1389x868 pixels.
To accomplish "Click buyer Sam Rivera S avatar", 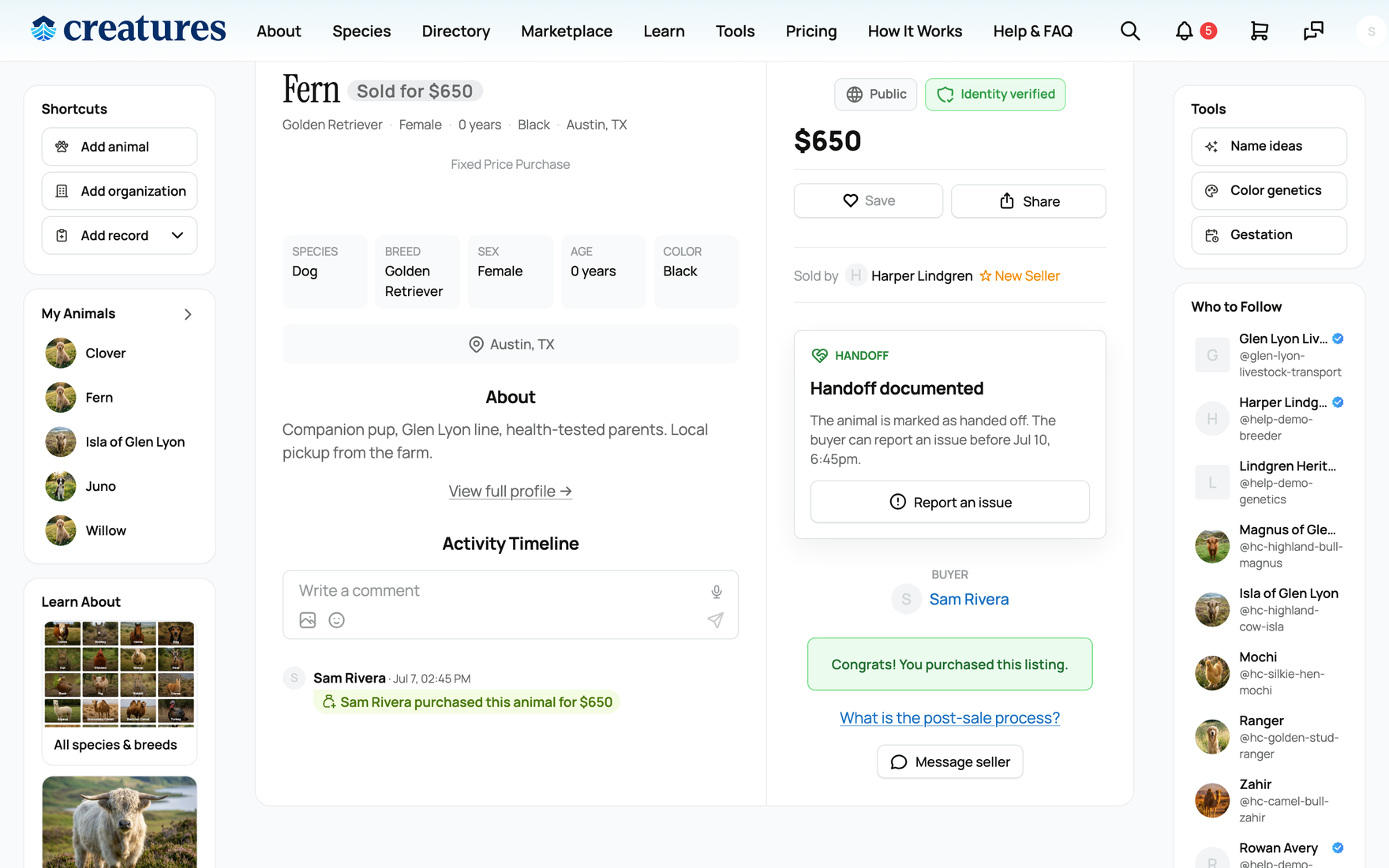I will [906, 599].
